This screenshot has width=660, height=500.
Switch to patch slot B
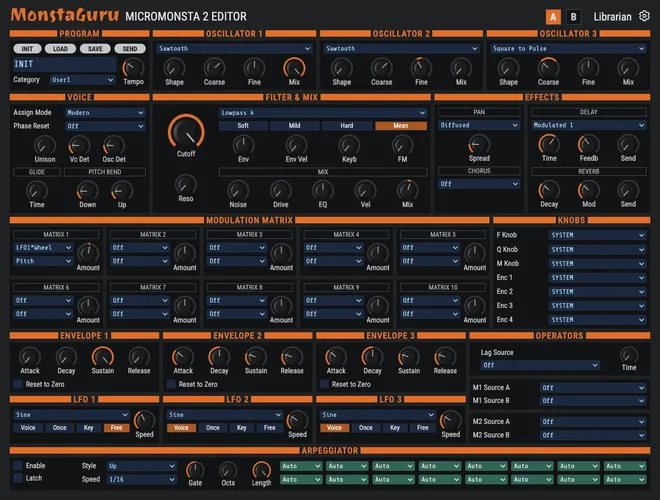pyautogui.click(x=573, y=16)
